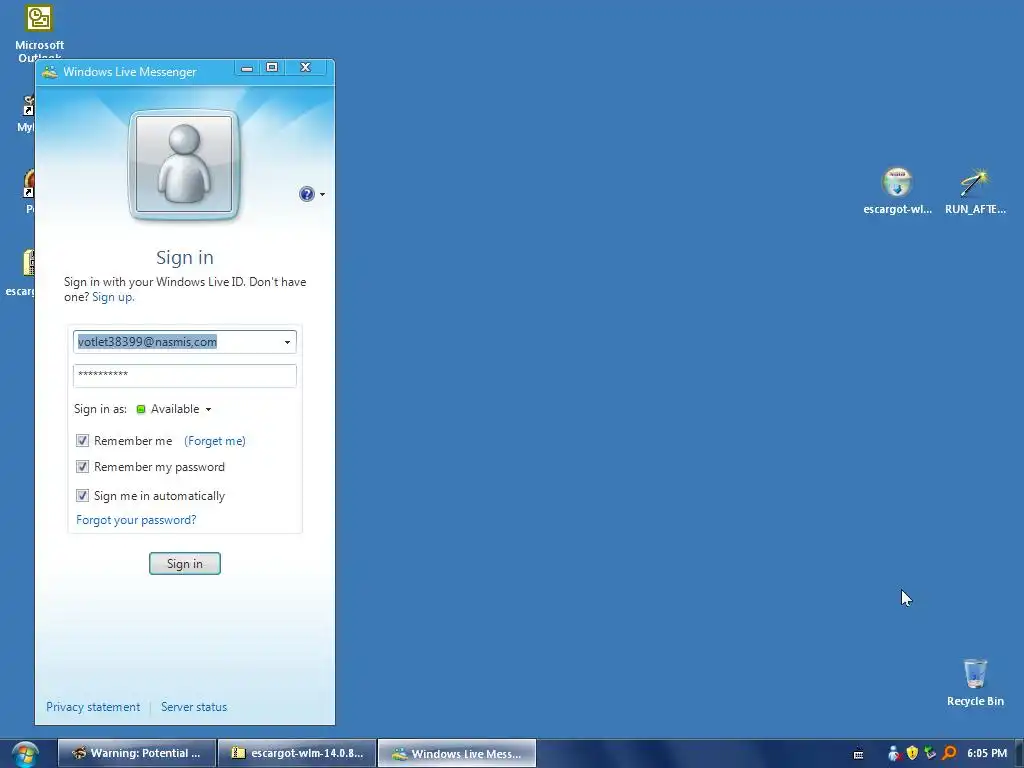Screen dimensions: 1024x768
Task: Click the Messenger signed-out tray icon
Action: 894,753
